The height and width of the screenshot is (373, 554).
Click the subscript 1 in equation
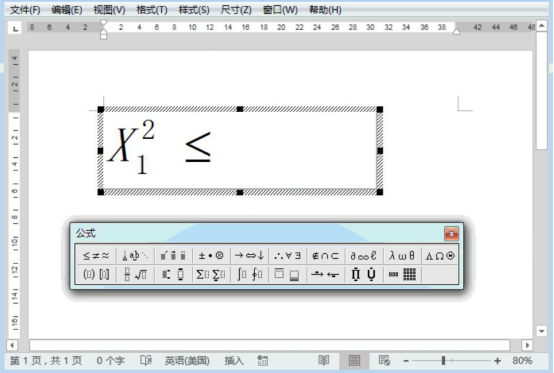pos(142,164)
